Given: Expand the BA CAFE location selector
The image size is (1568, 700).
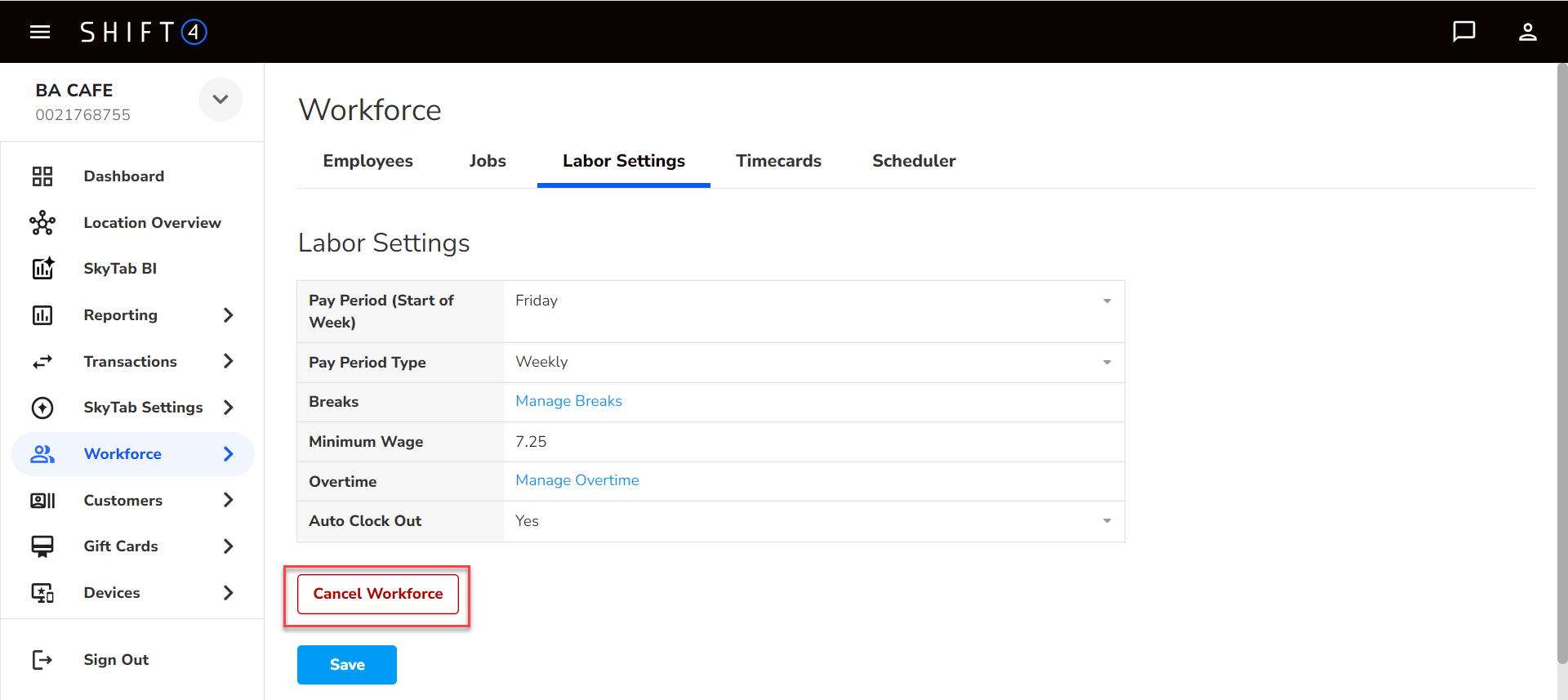Looking at the screenshot, I should tap(220, 100).
